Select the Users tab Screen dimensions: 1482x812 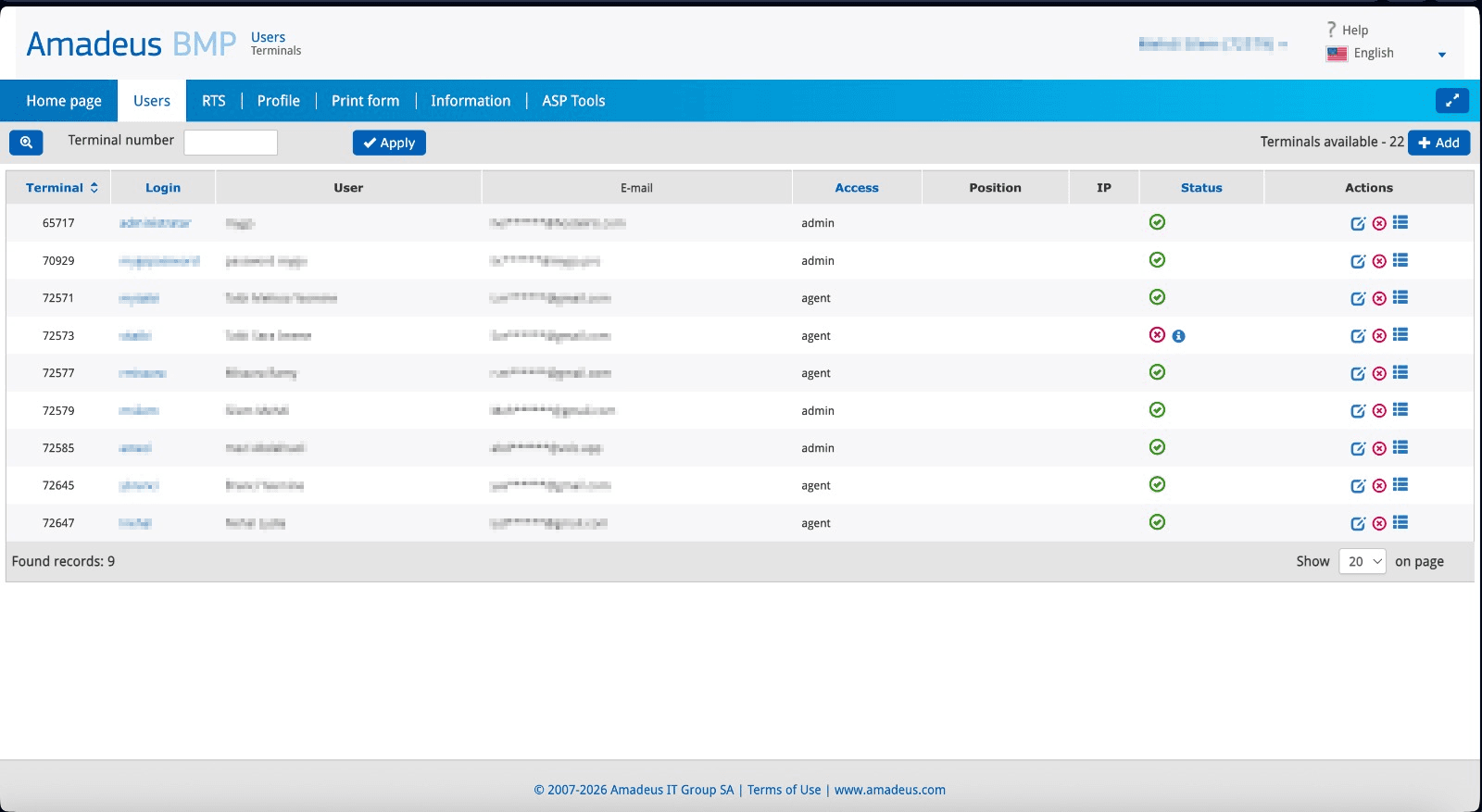click(152, 101)
